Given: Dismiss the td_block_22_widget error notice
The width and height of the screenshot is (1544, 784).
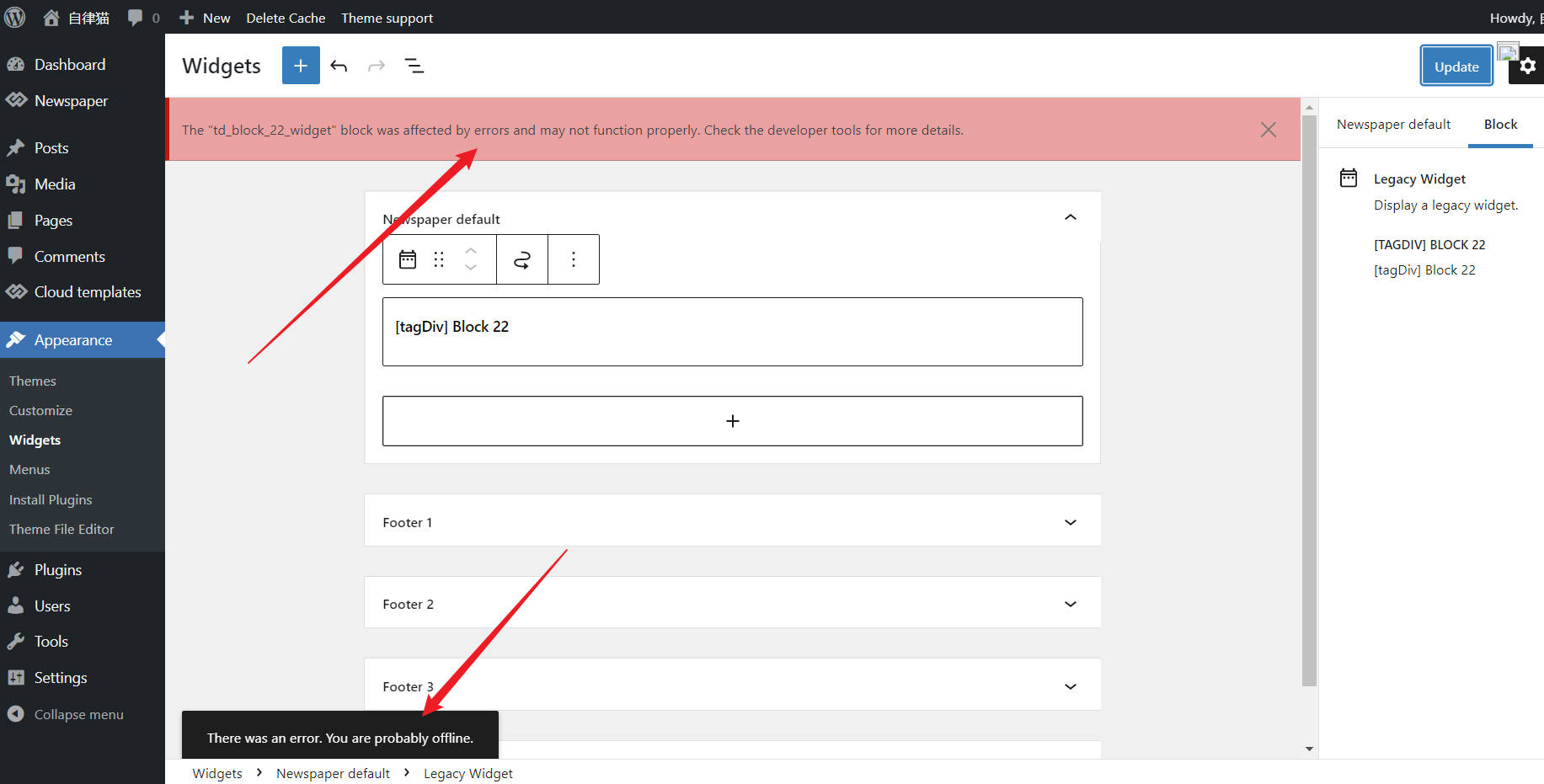Looking at the screenshot, I should [x=1269, y=130].
